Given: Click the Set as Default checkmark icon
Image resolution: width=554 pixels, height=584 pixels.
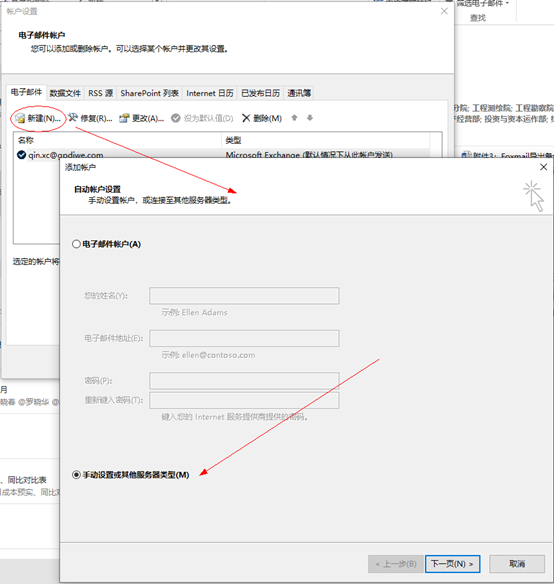Looking at the screenshot, I should [176, 118].
